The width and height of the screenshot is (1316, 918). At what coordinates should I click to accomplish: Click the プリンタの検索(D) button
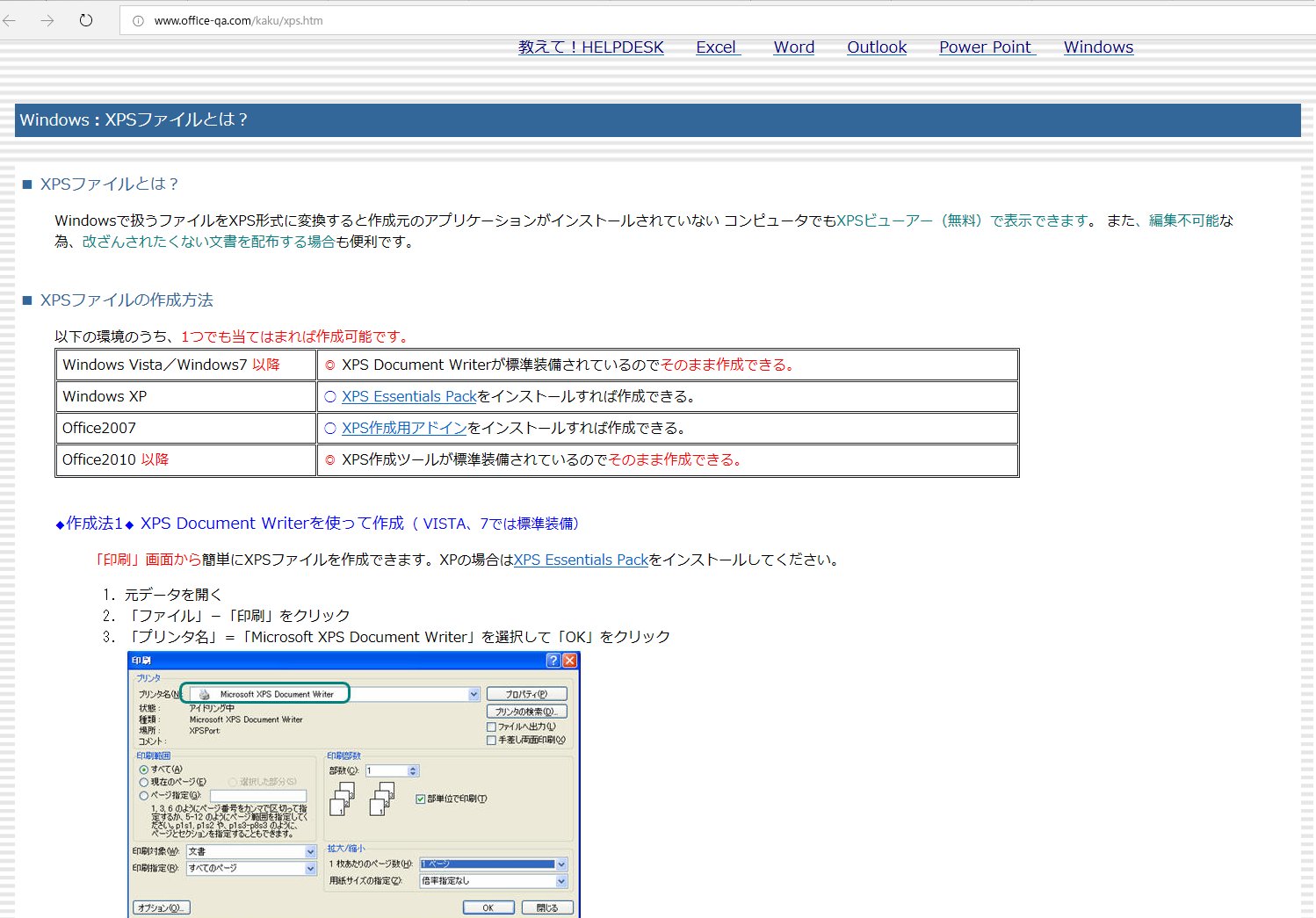click(526, 712)
